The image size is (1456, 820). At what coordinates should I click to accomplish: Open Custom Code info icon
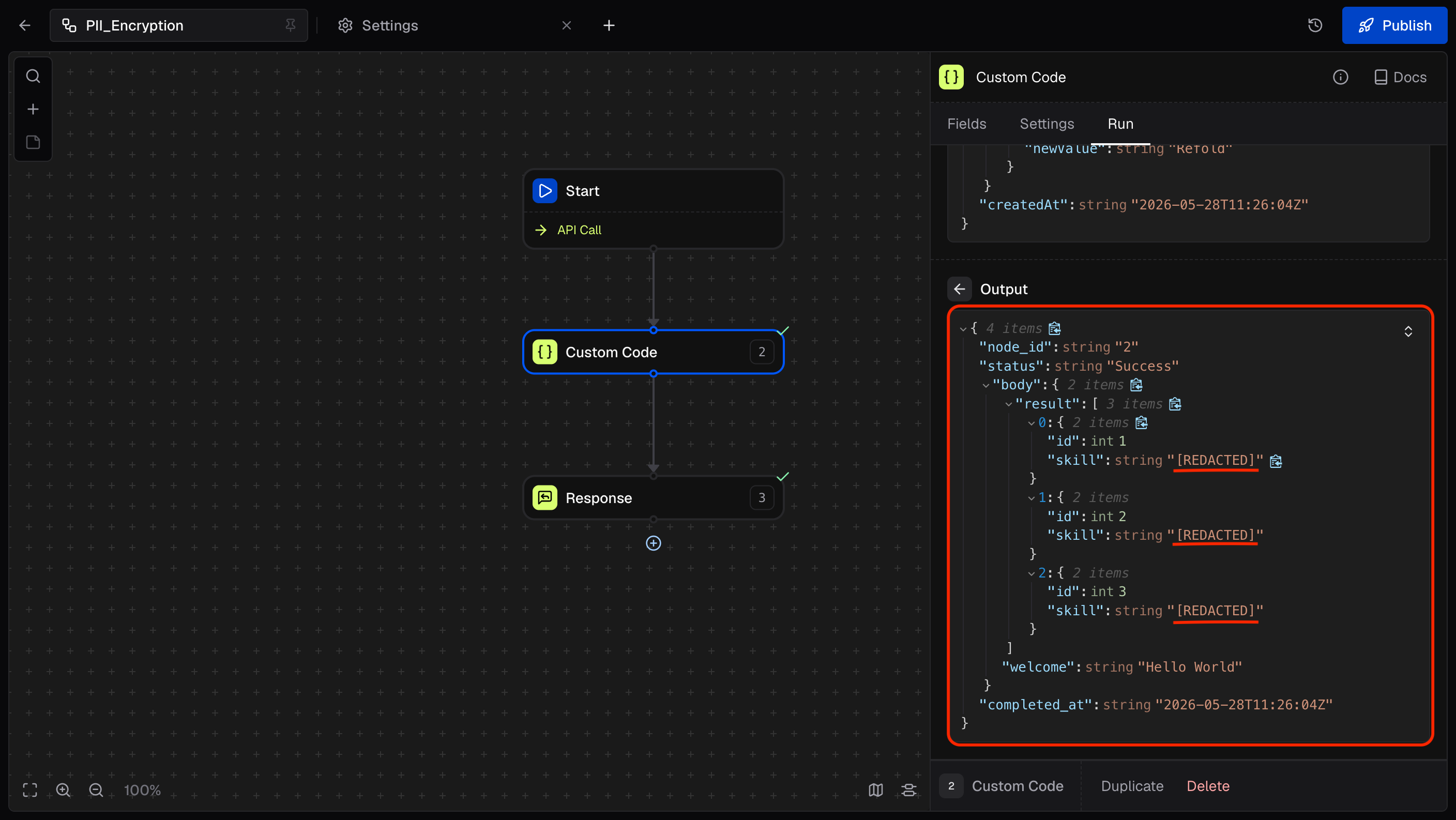pyautogui.click(x=1340, y=78)
